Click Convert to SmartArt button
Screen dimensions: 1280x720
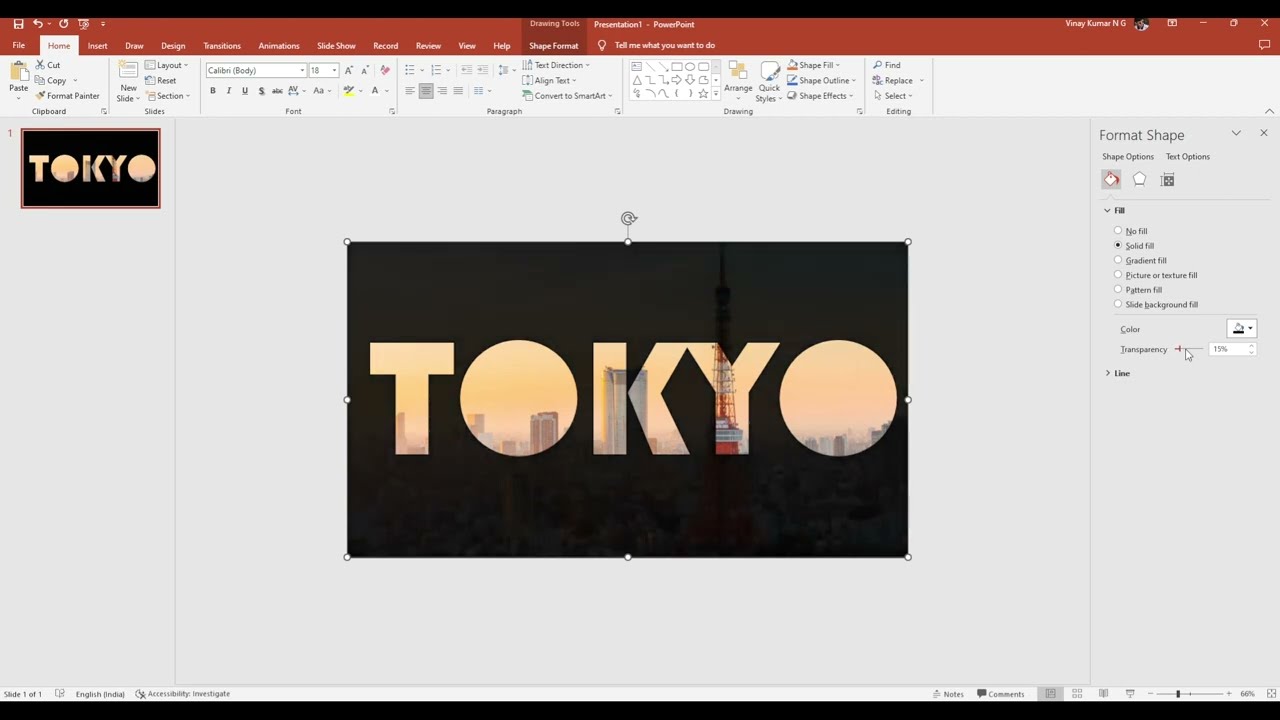[x=567, y=96]
